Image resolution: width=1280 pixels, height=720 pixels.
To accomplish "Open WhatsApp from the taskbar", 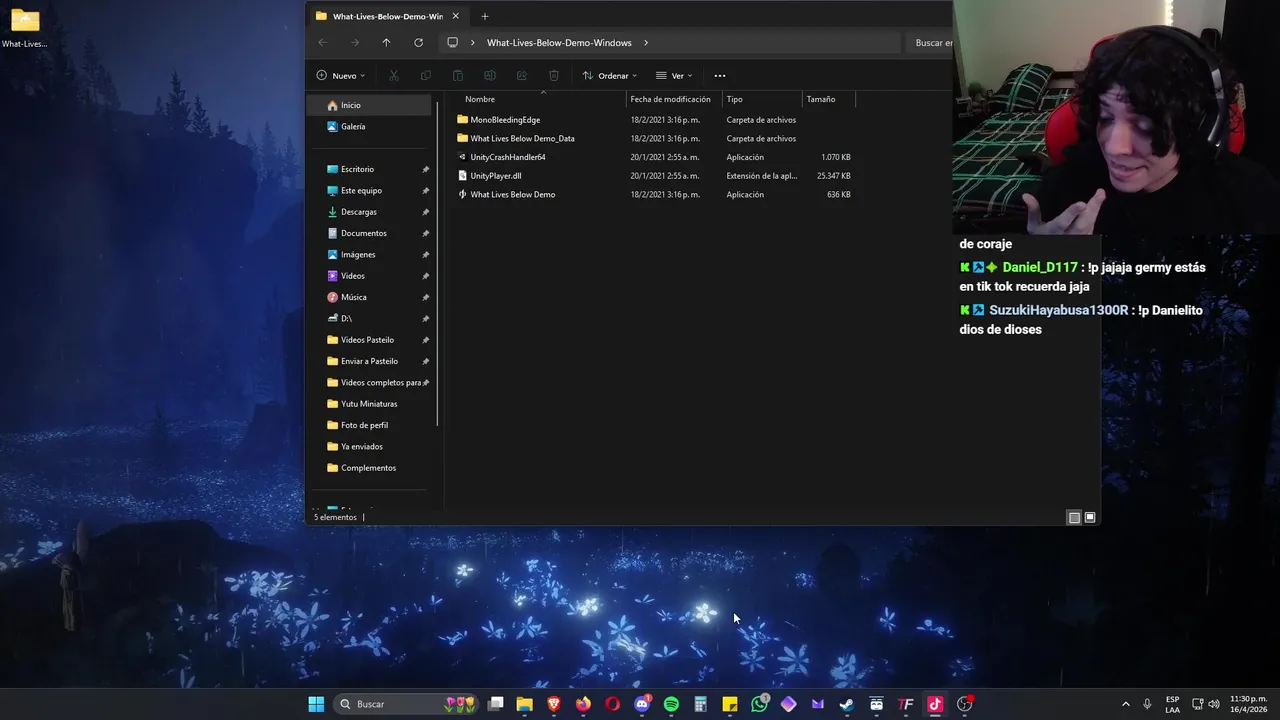I will click(759, 704).
